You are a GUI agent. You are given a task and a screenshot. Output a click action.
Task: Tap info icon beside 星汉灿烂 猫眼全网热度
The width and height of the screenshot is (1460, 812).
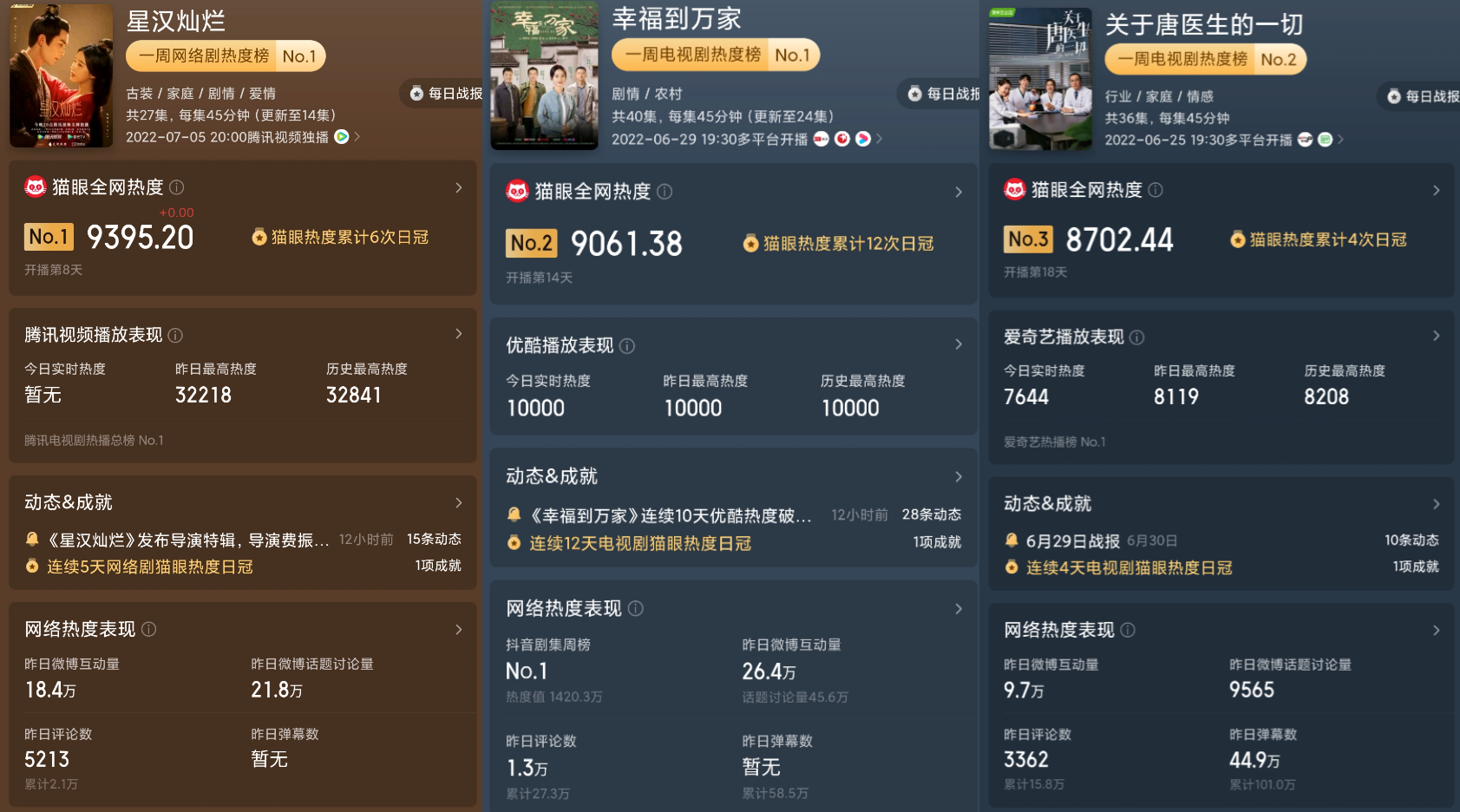coord(177,187)
